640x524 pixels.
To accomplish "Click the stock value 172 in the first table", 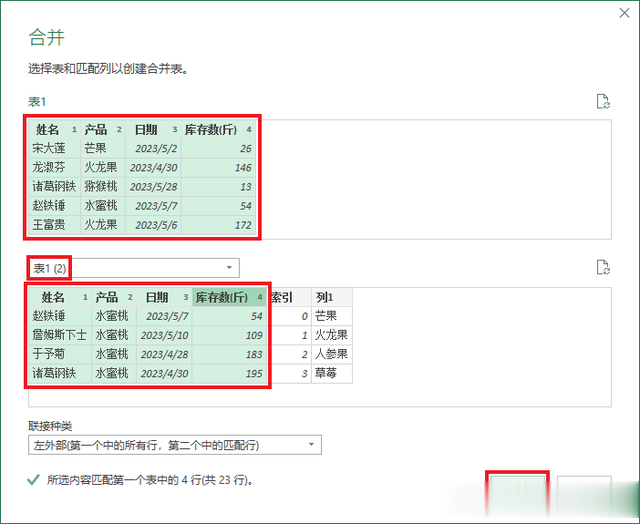I will click(218, 224).
